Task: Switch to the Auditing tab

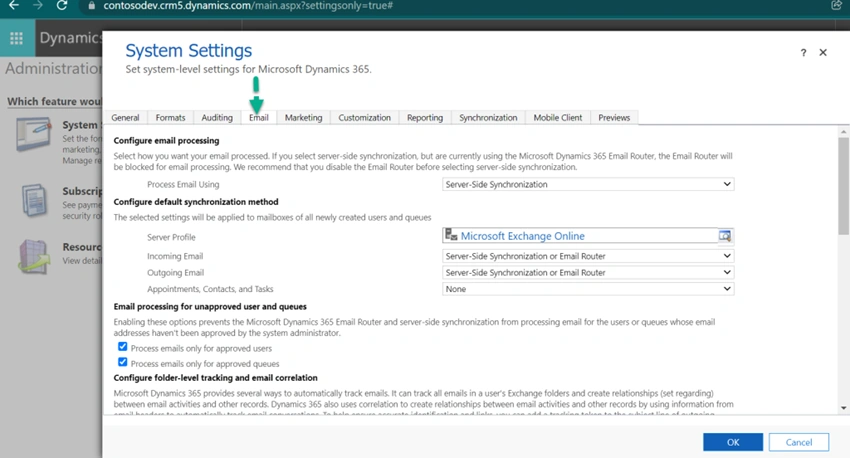Action: (217, 118)
